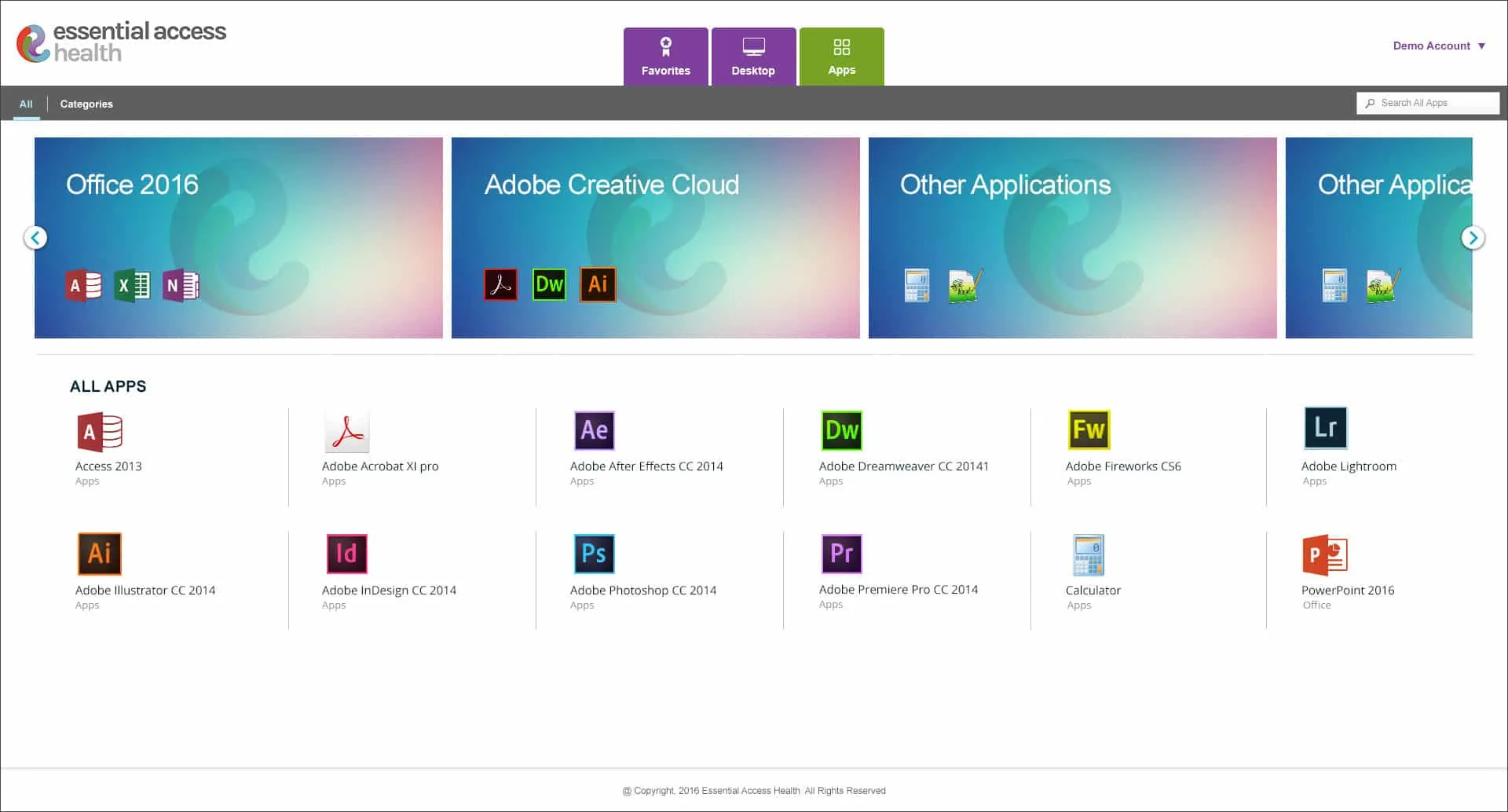Image resolution: width=1508 pixels, height=812 pixels.
Task: Select the All filter tab
Action: pyautogui.click(x=26, y=104)
